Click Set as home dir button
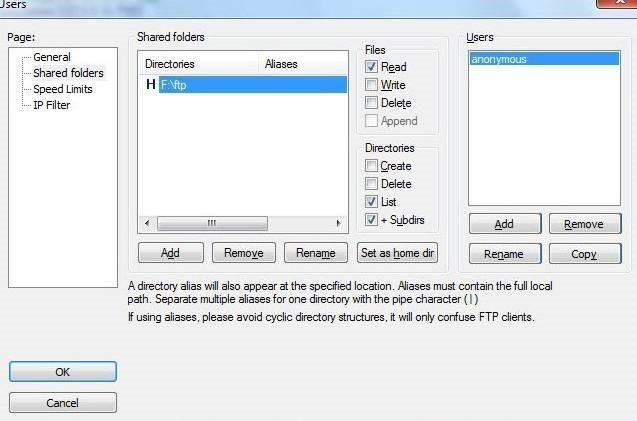This screenshot has width=637, height=421. (397, 253)
